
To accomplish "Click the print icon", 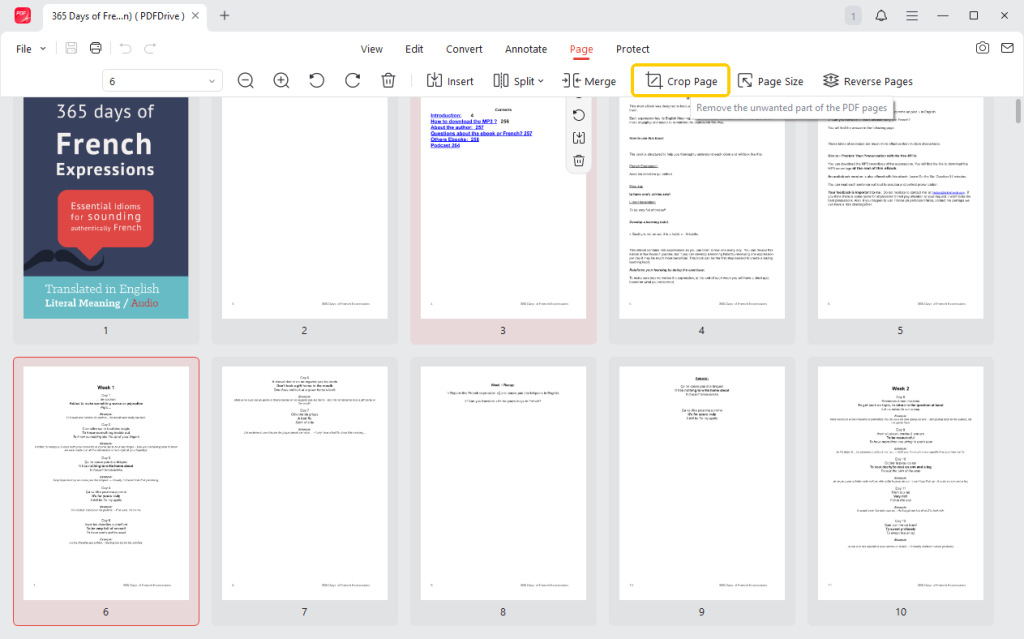I will click(x=96, y=49).
